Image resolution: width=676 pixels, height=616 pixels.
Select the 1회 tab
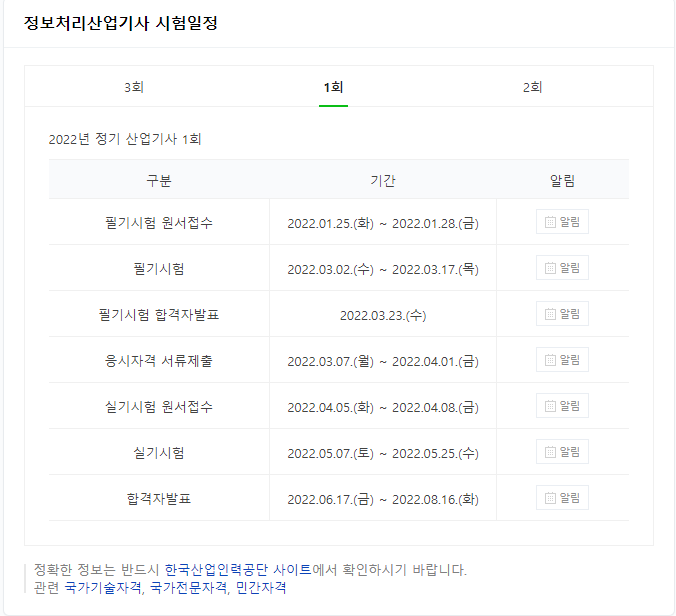click(x=333, y=87)
